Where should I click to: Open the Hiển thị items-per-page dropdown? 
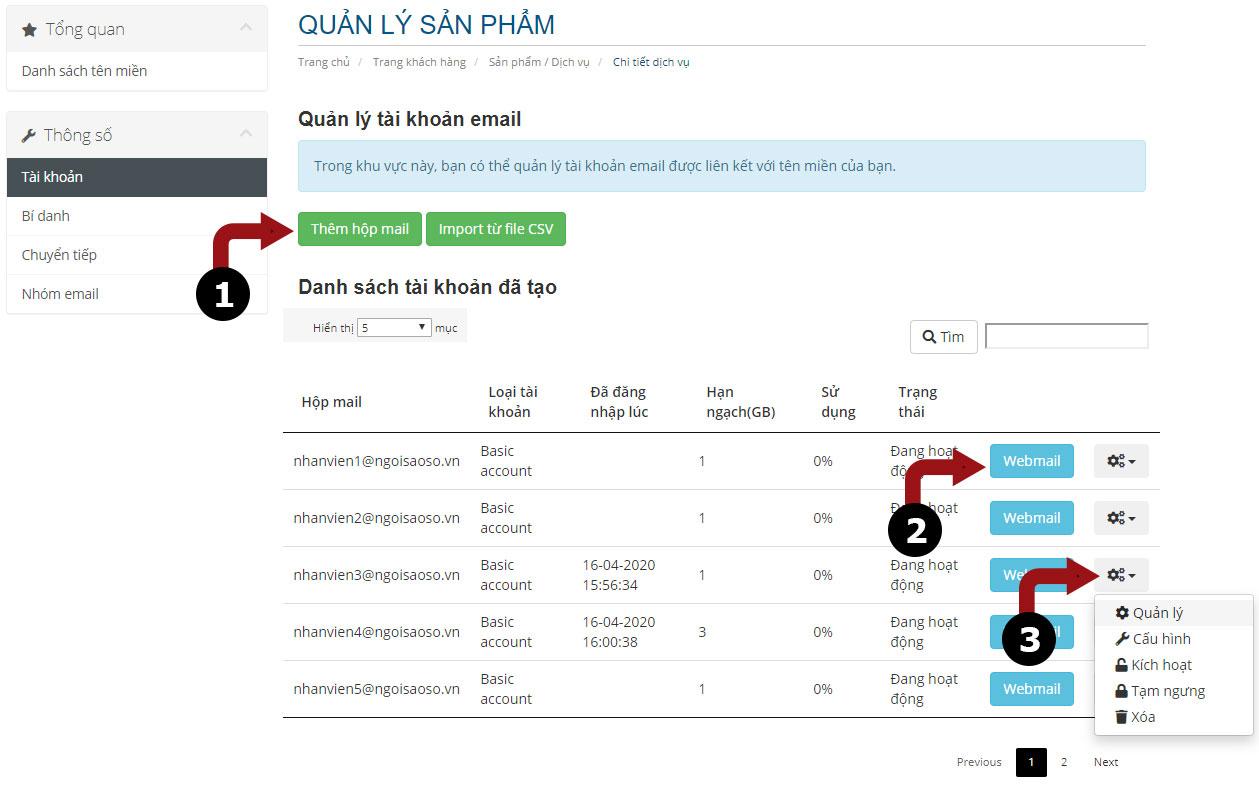tap(393, 326)
